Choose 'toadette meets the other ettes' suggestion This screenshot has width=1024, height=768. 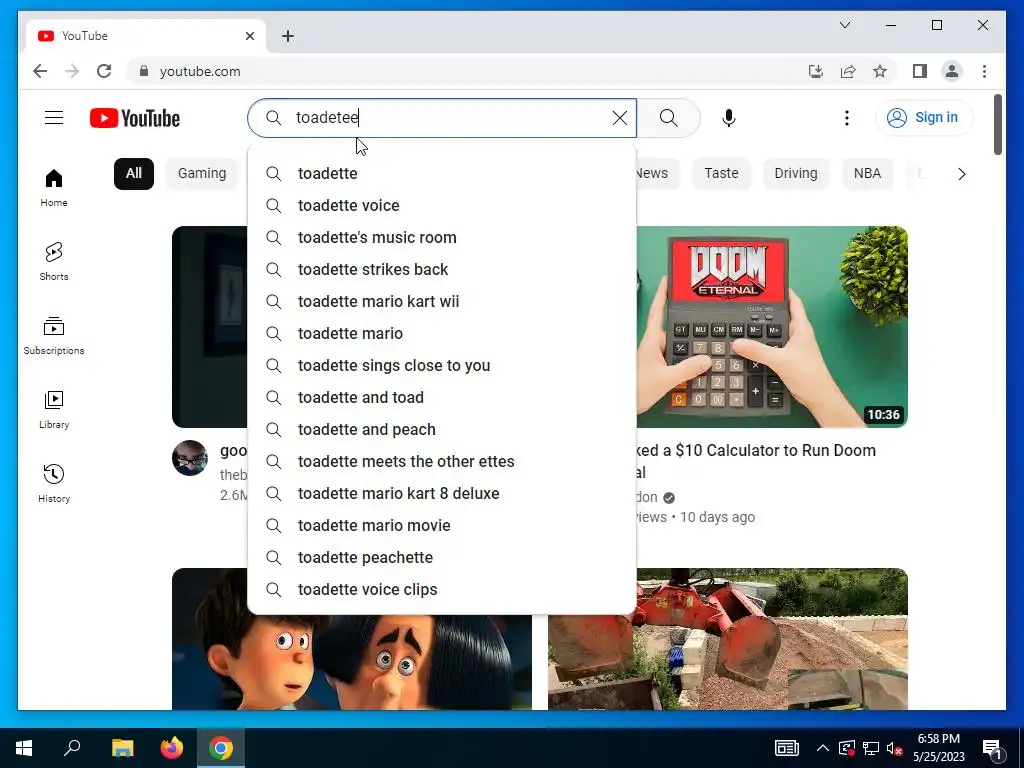point(442,462)
